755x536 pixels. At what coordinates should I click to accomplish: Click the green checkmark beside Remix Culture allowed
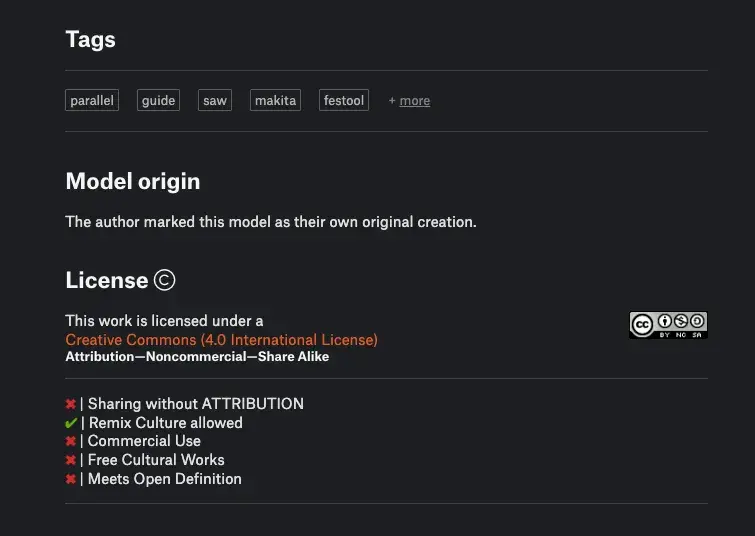pyautogui.click(x=71, y=423)
